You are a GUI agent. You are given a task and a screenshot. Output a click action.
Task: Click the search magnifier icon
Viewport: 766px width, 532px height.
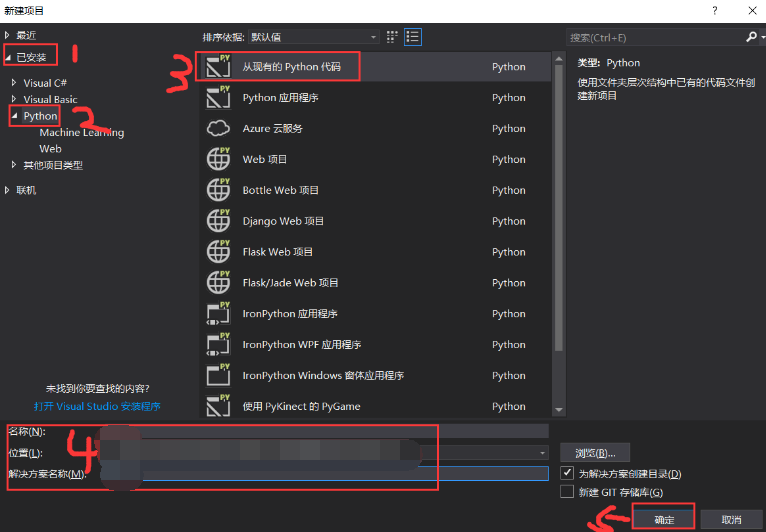tap(751, 37)
